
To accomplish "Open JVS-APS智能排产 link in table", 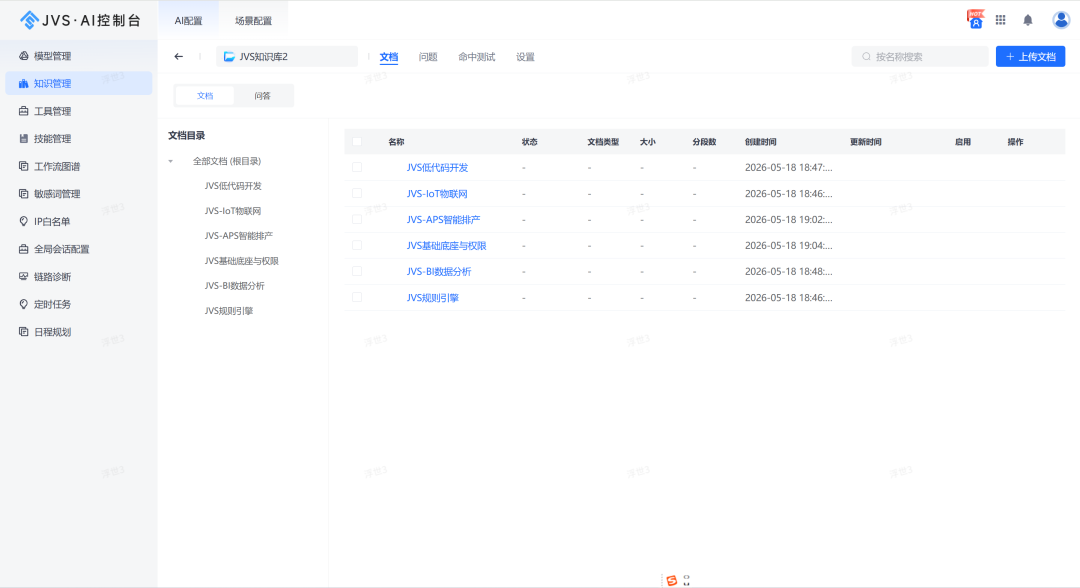I will pos(443,220).
